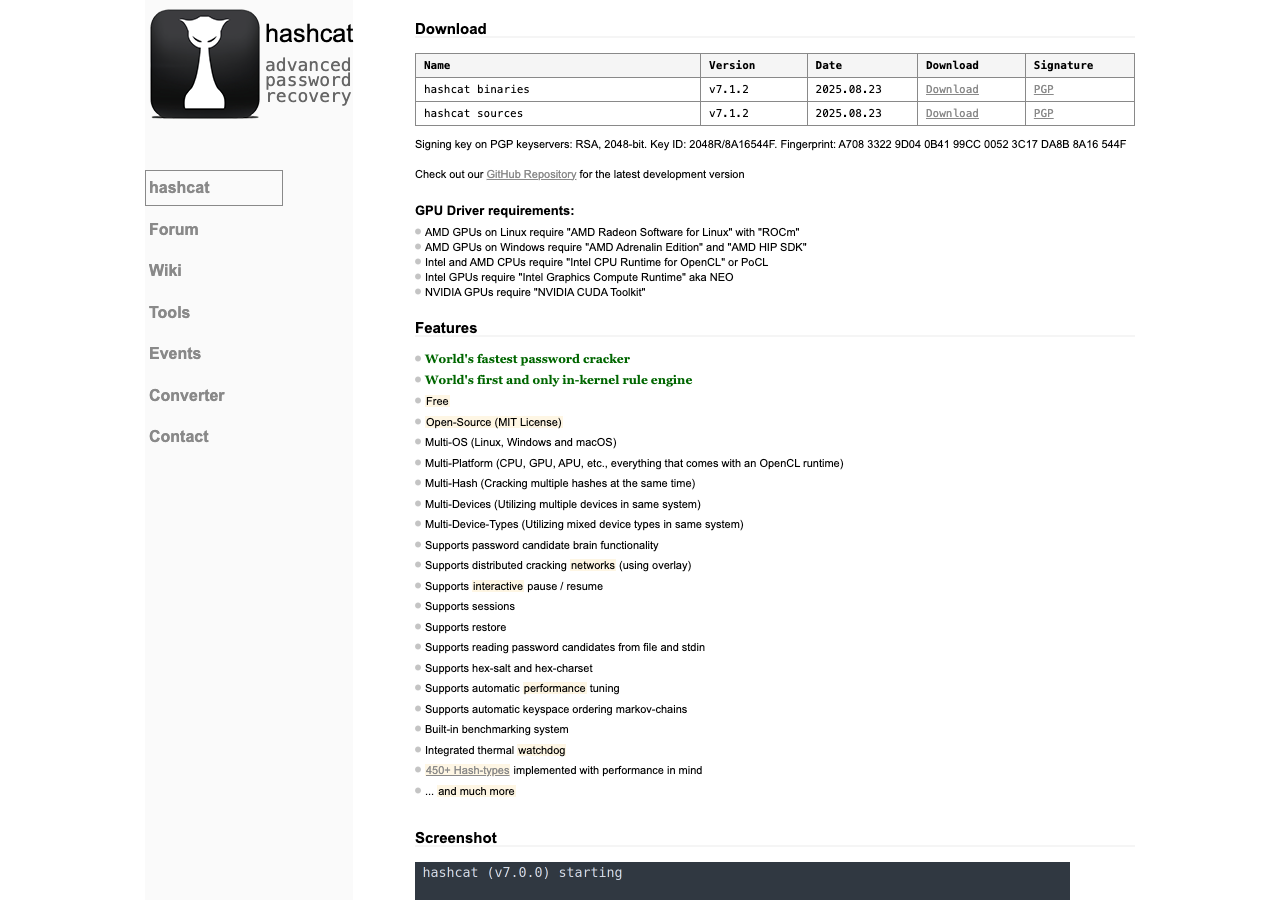Screen dimensions: 1280x900
Task: Download the hashcat binaries v7.1.2
Action: [x=951, y=89]
